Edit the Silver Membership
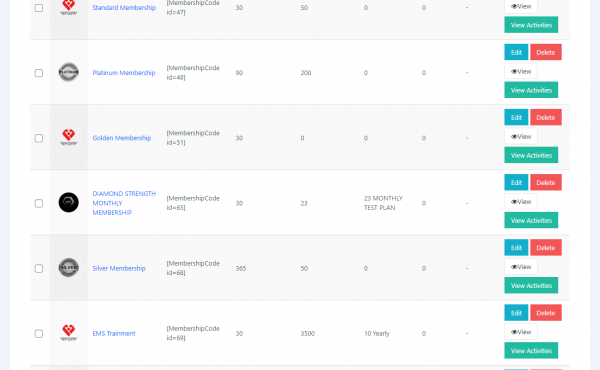Viewport: 600px width, 370px height. click(516, 247)
